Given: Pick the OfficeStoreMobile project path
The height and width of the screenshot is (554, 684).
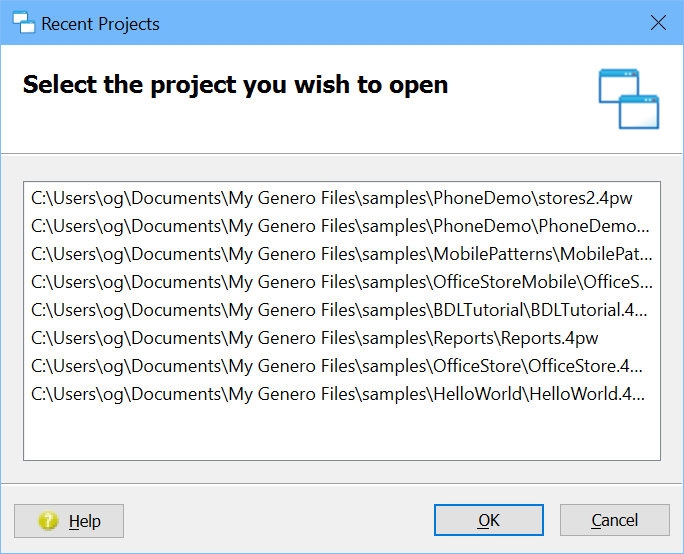Looking at the screenshot, I should pyautogui.click(x=340, y=282).
